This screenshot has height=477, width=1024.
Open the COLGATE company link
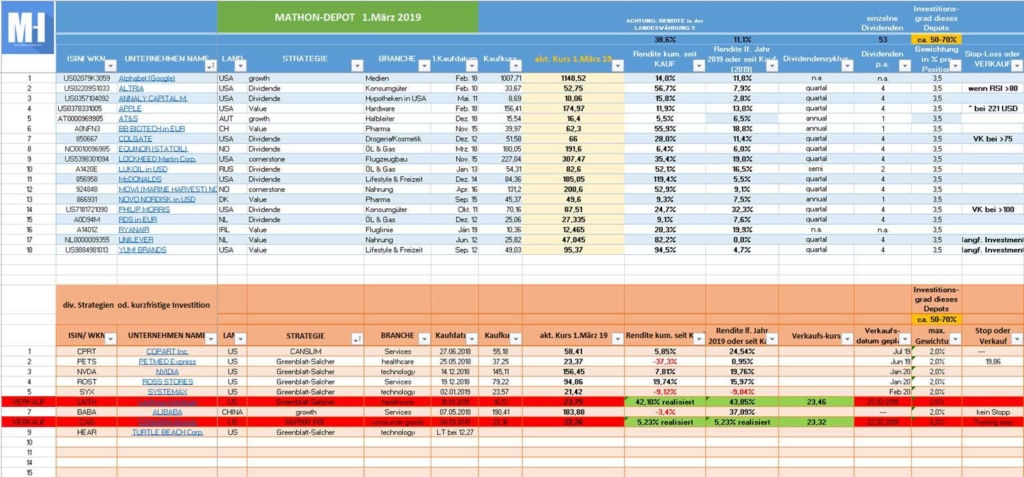coord(135,139)
